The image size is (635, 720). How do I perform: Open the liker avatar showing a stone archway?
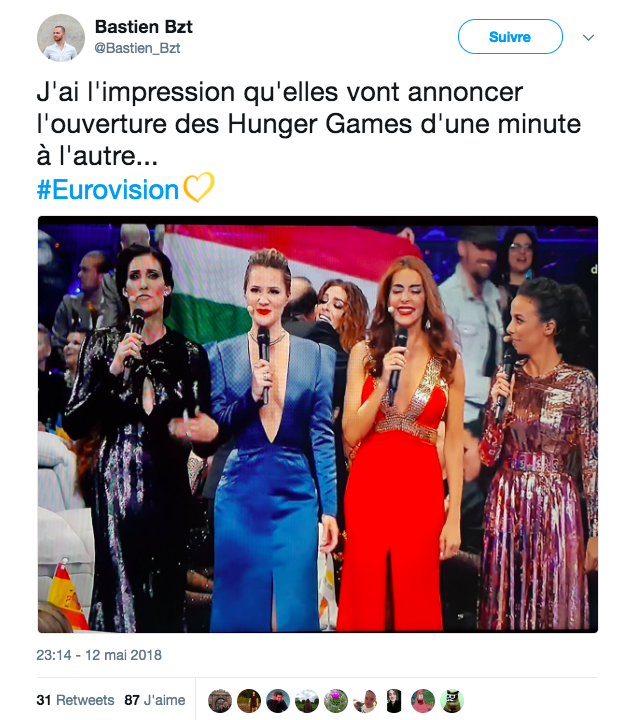220,701
